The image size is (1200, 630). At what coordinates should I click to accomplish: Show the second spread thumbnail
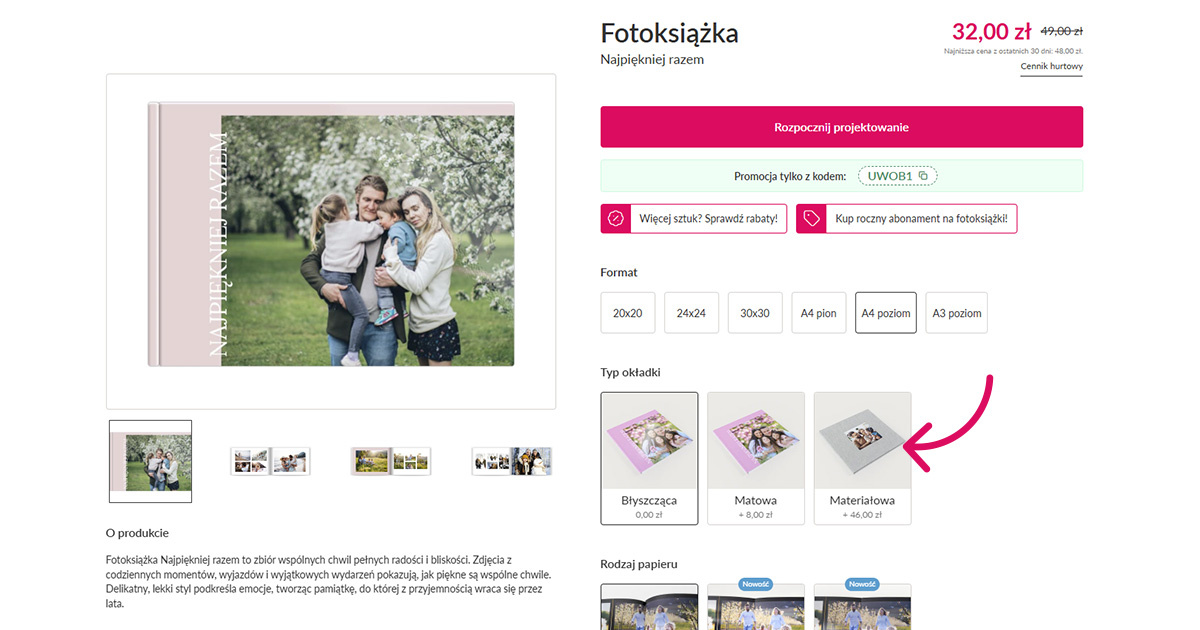tap(270, 461)
